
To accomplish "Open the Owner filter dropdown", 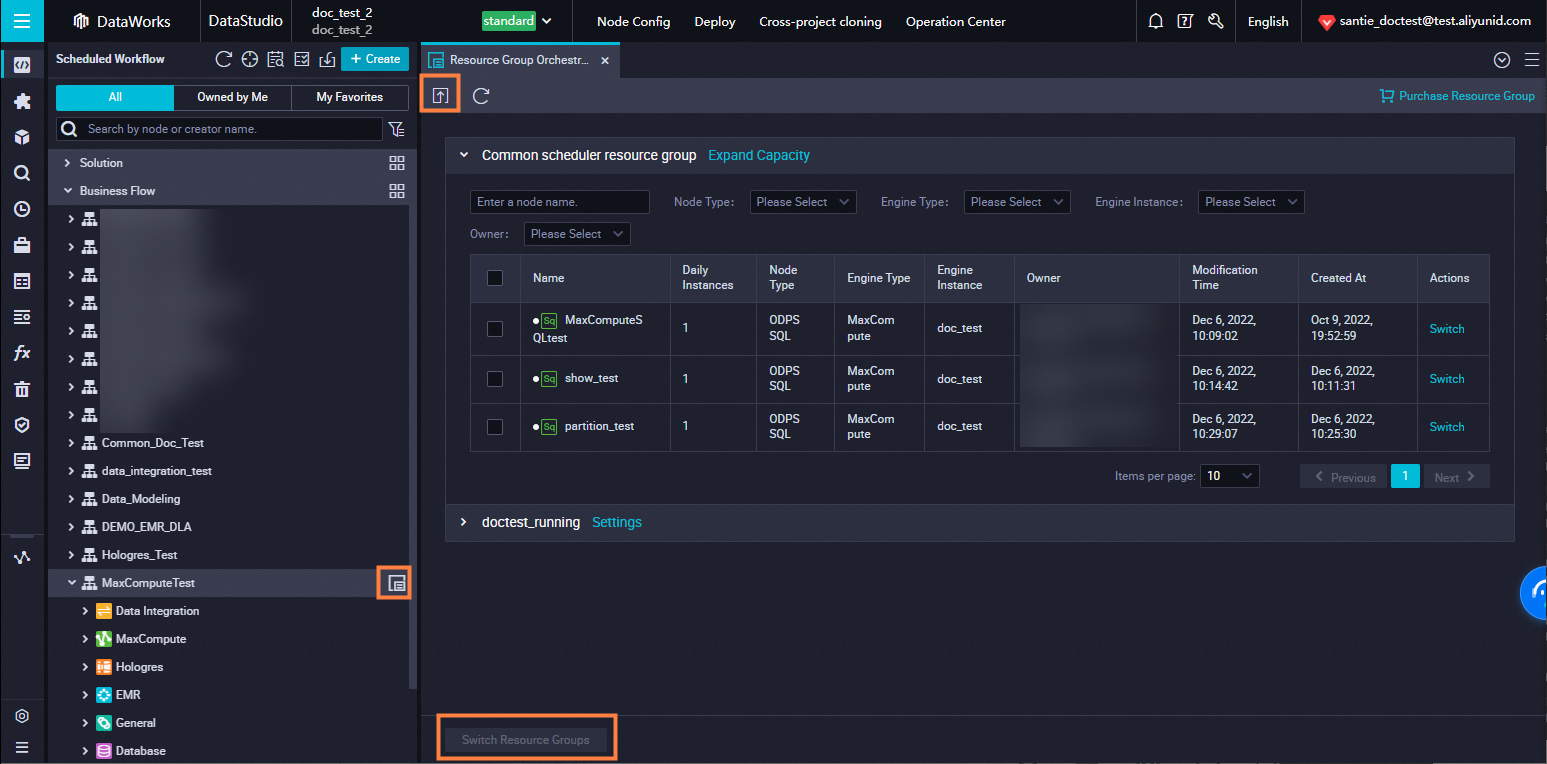I will 577,234.
